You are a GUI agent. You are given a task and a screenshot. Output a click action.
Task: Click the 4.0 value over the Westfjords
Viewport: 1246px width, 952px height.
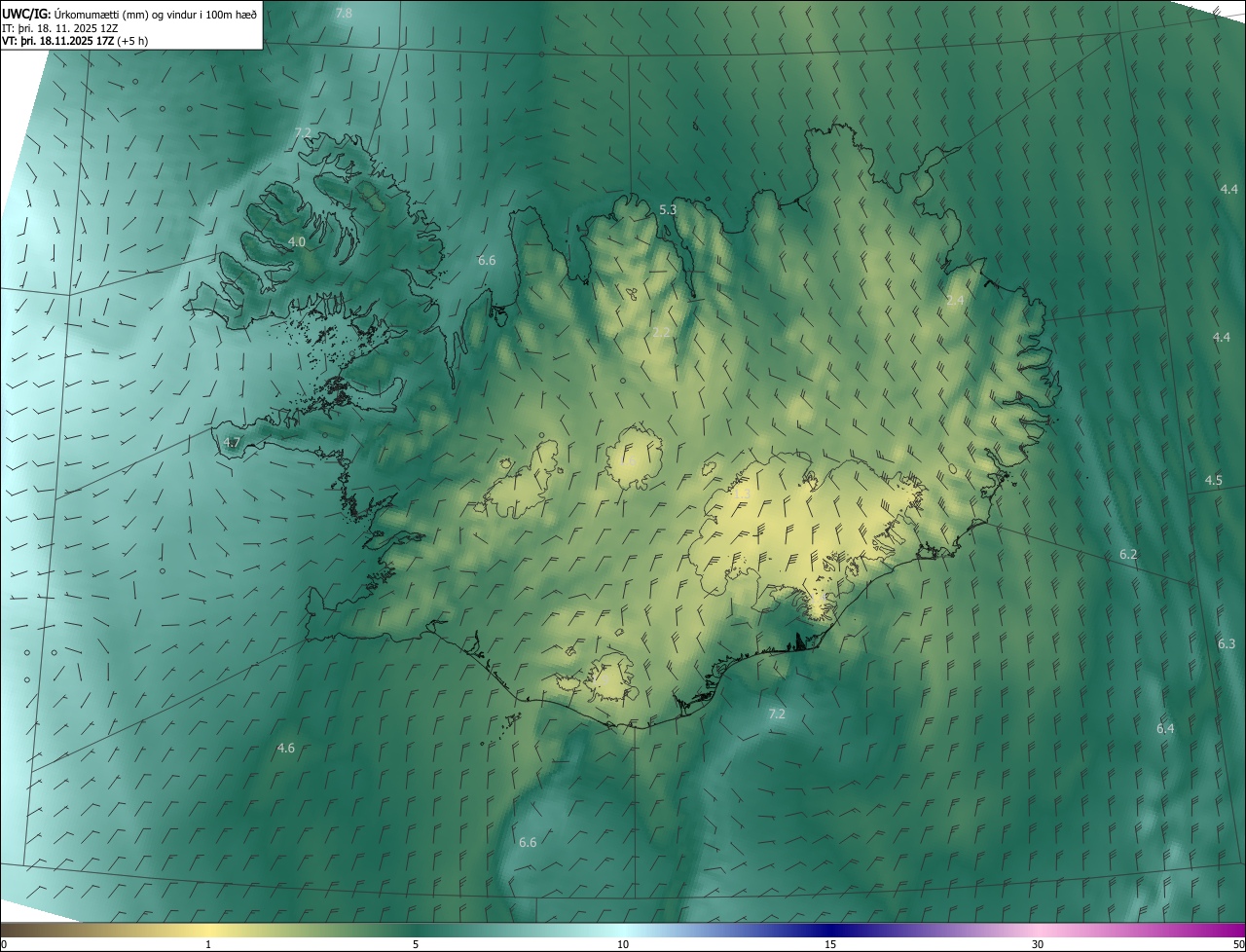[297, 241]
